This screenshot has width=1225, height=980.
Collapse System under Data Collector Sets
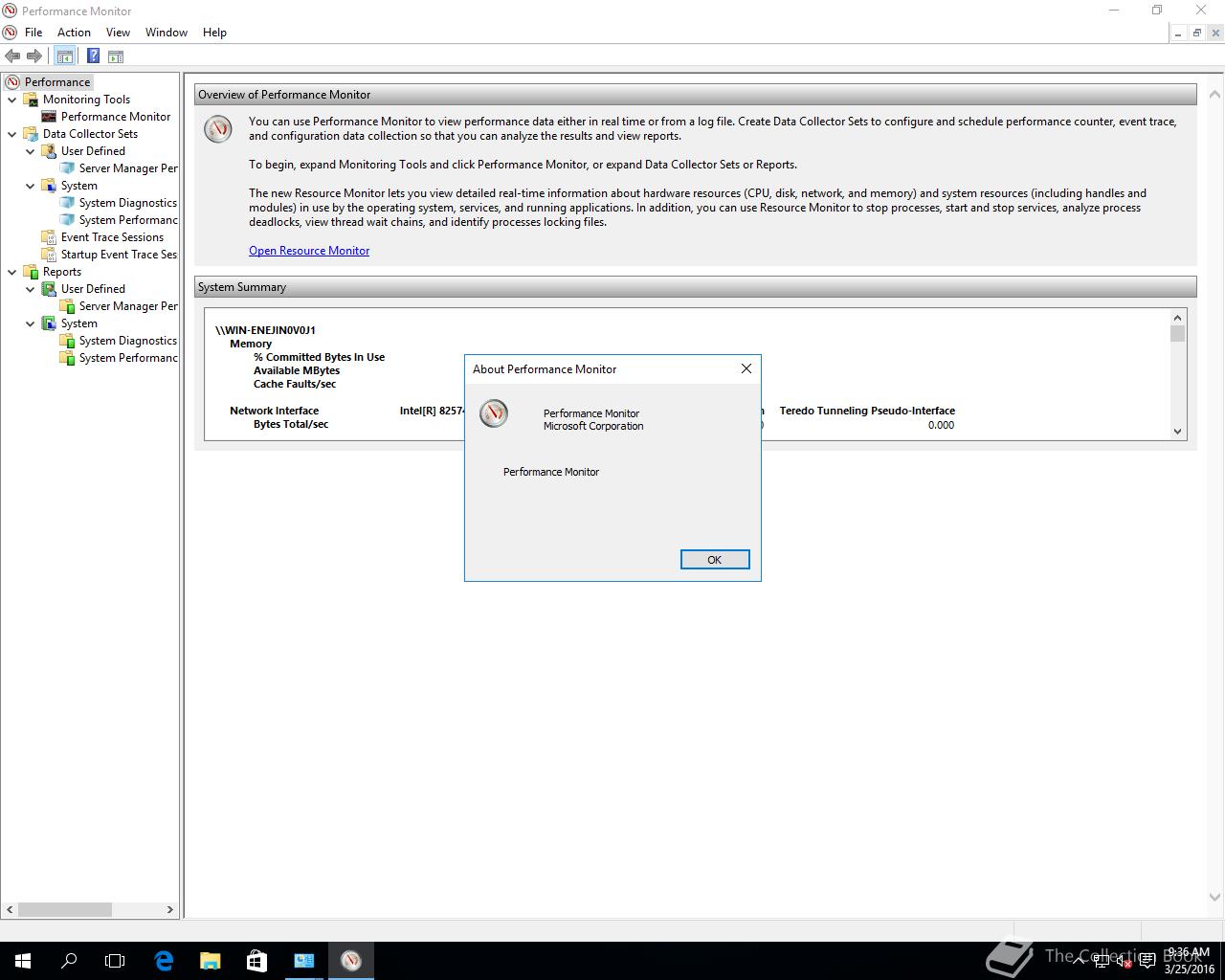click(31, 186)
